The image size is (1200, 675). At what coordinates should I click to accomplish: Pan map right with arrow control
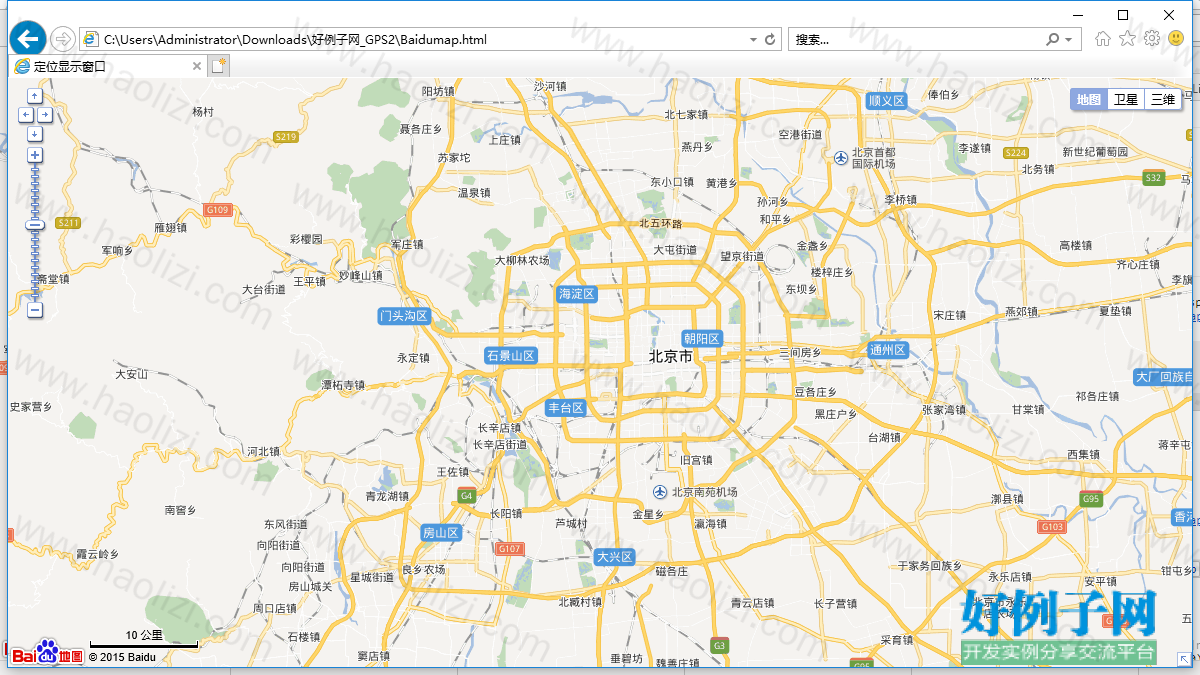[44, 115]
